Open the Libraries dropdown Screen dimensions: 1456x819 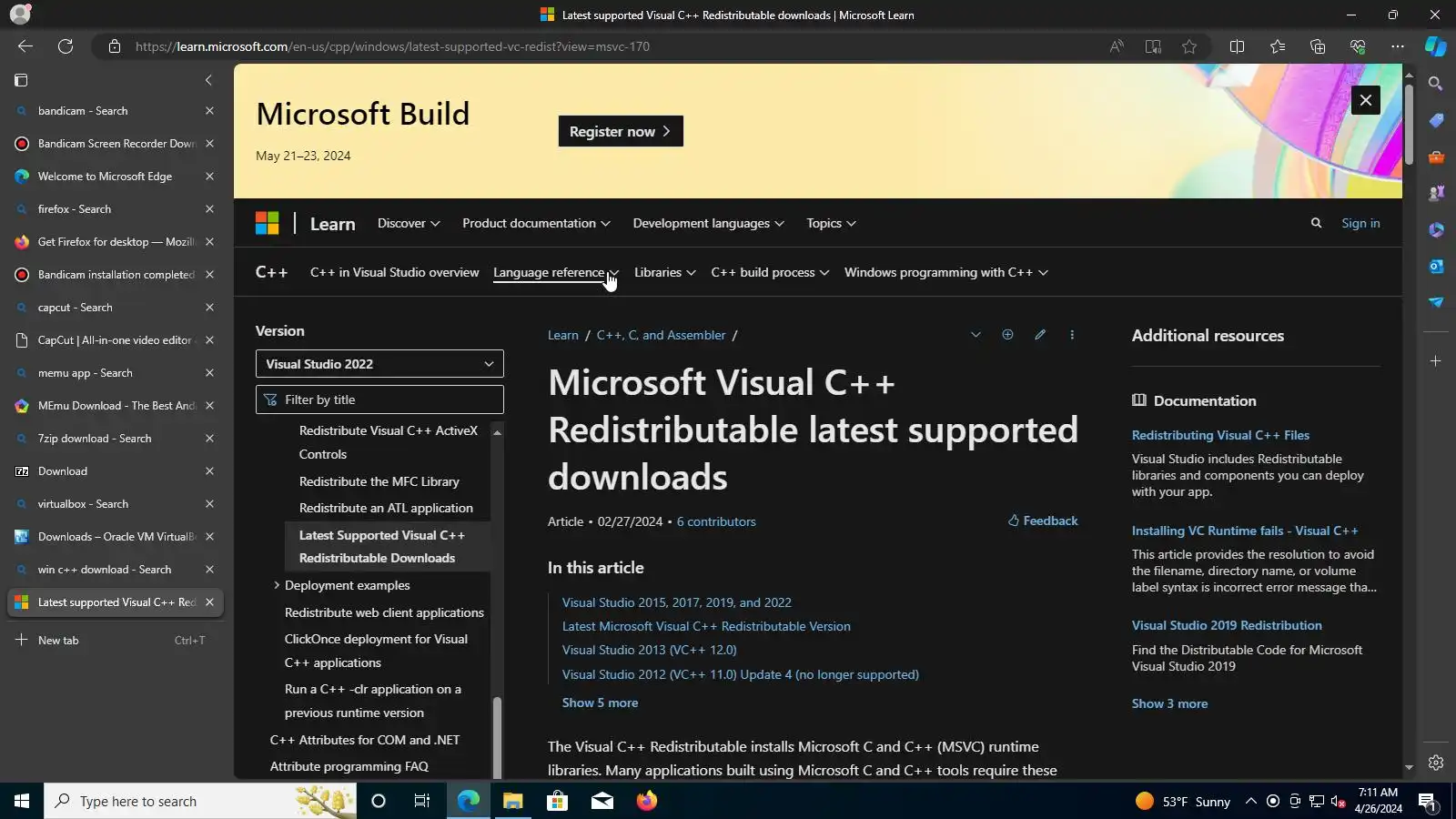tap(664, 272)
